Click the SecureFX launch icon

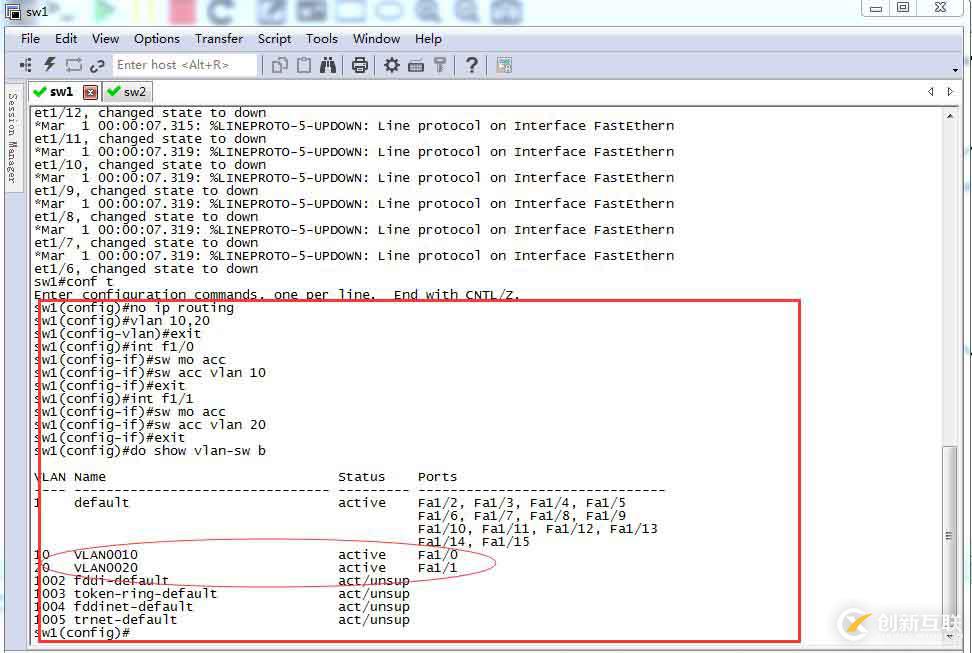[504, 65]
